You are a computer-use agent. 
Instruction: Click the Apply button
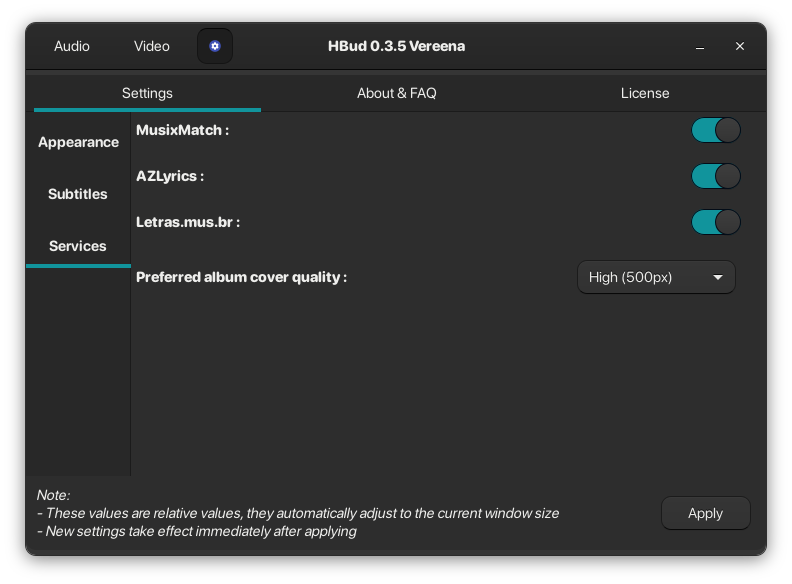[x=706, y=513]
